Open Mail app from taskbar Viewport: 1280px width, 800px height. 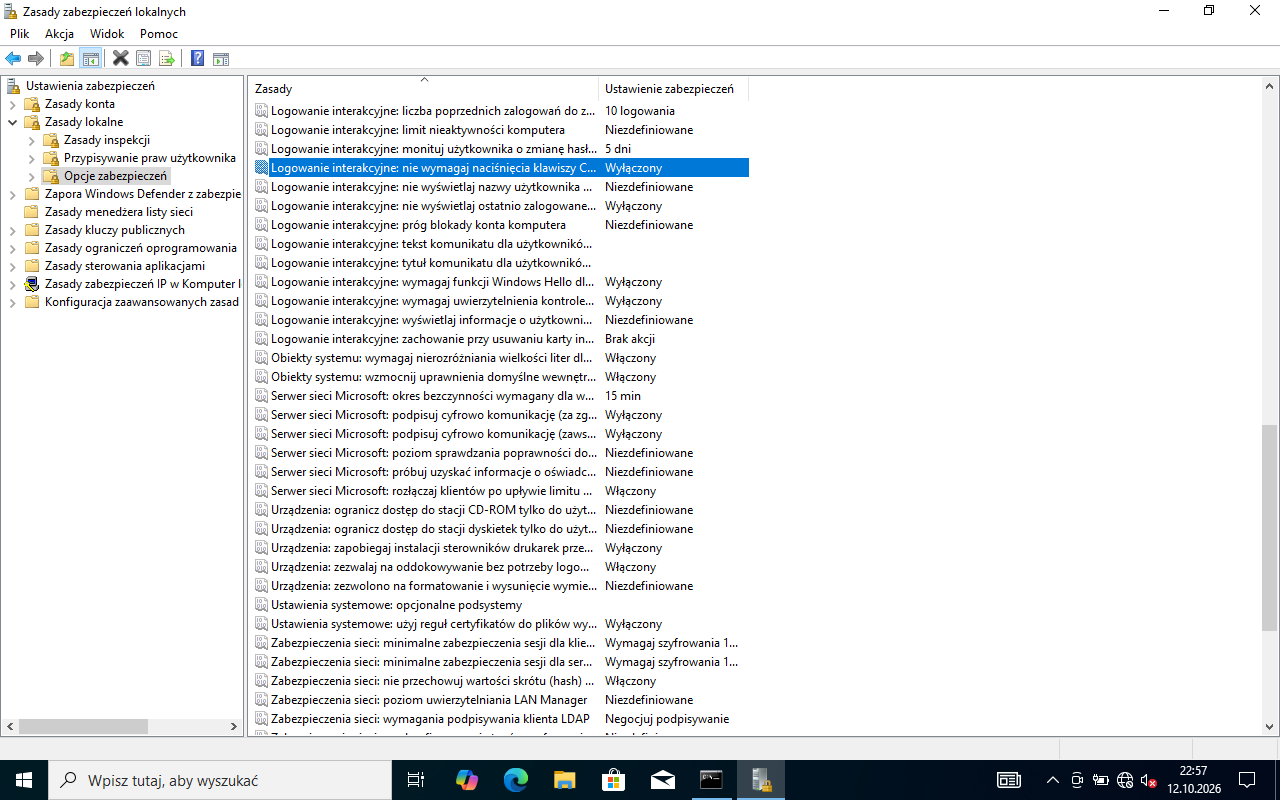click(x=662, y=780)
